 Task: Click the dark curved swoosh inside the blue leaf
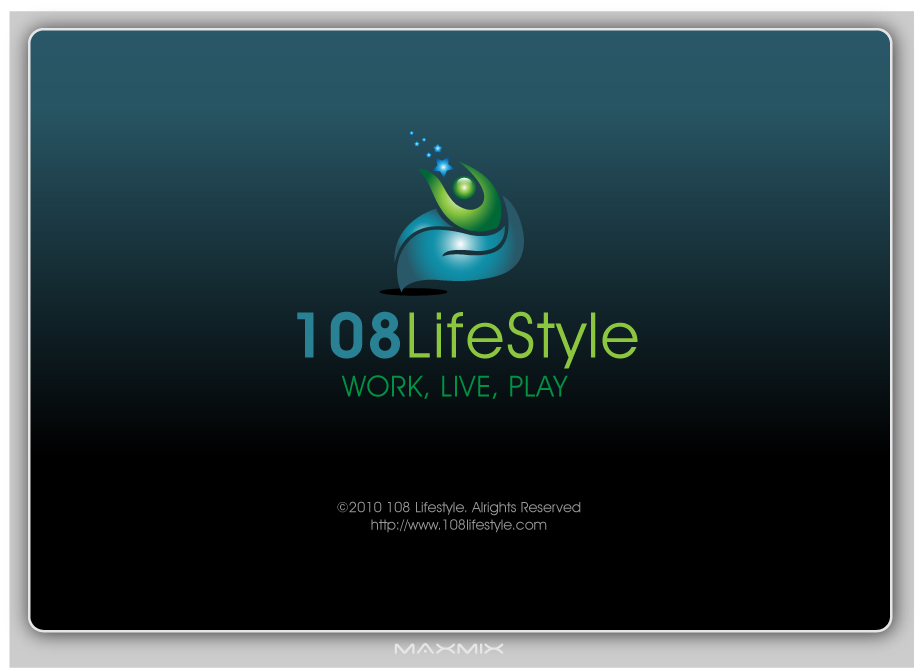470,250
